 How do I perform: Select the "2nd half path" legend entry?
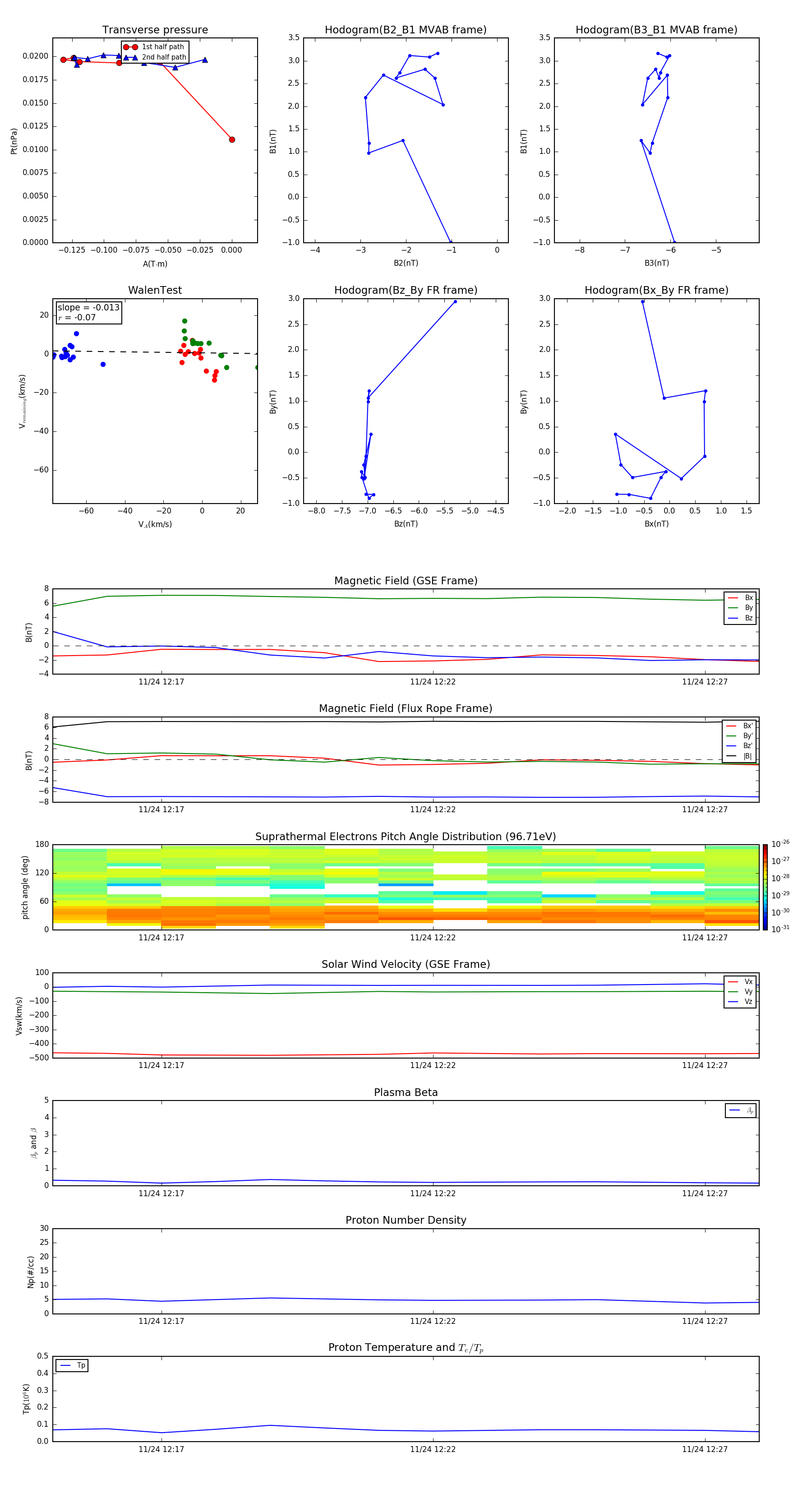[x=154, y=57]
